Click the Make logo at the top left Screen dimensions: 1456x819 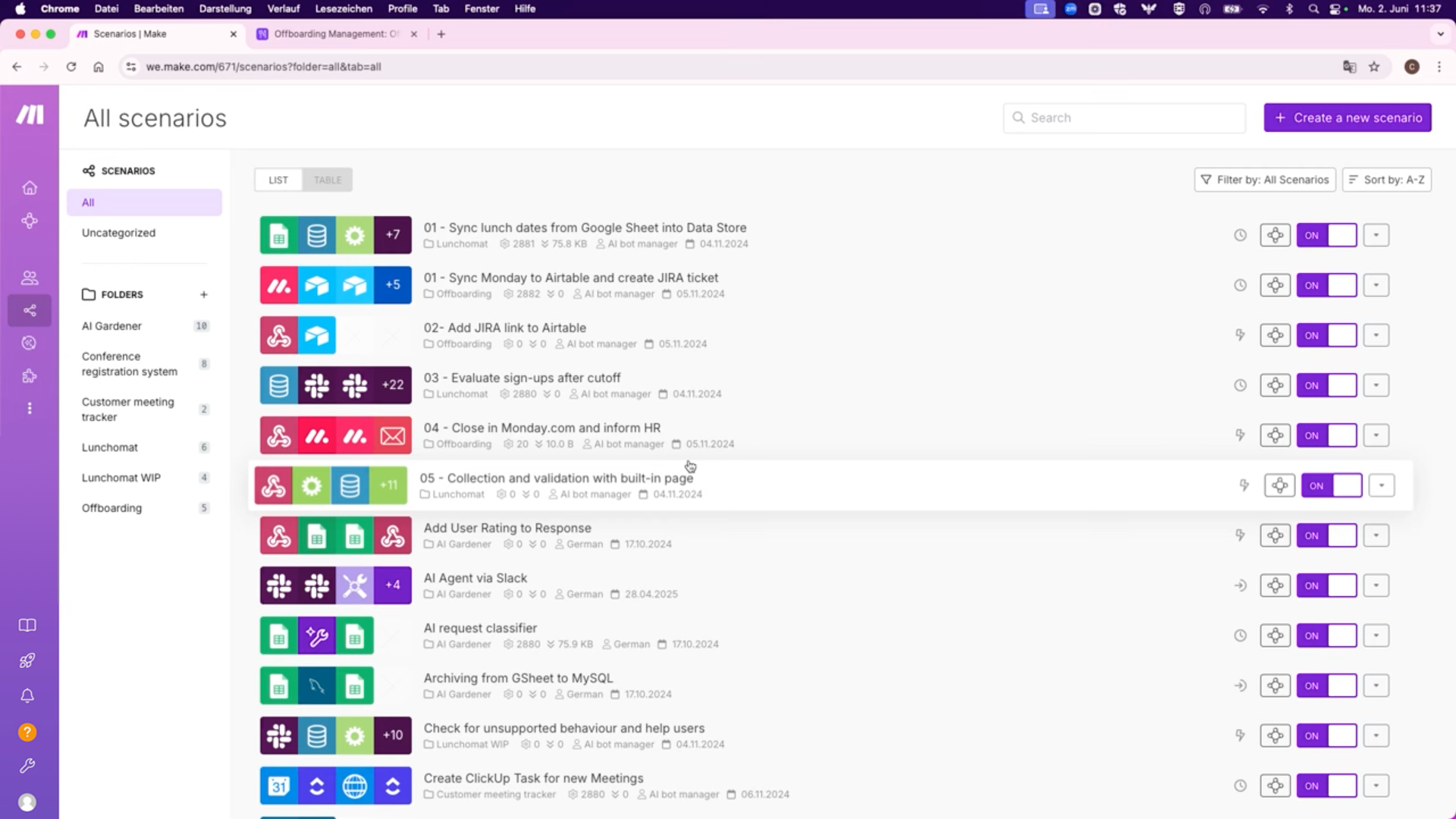click(30, 115)
